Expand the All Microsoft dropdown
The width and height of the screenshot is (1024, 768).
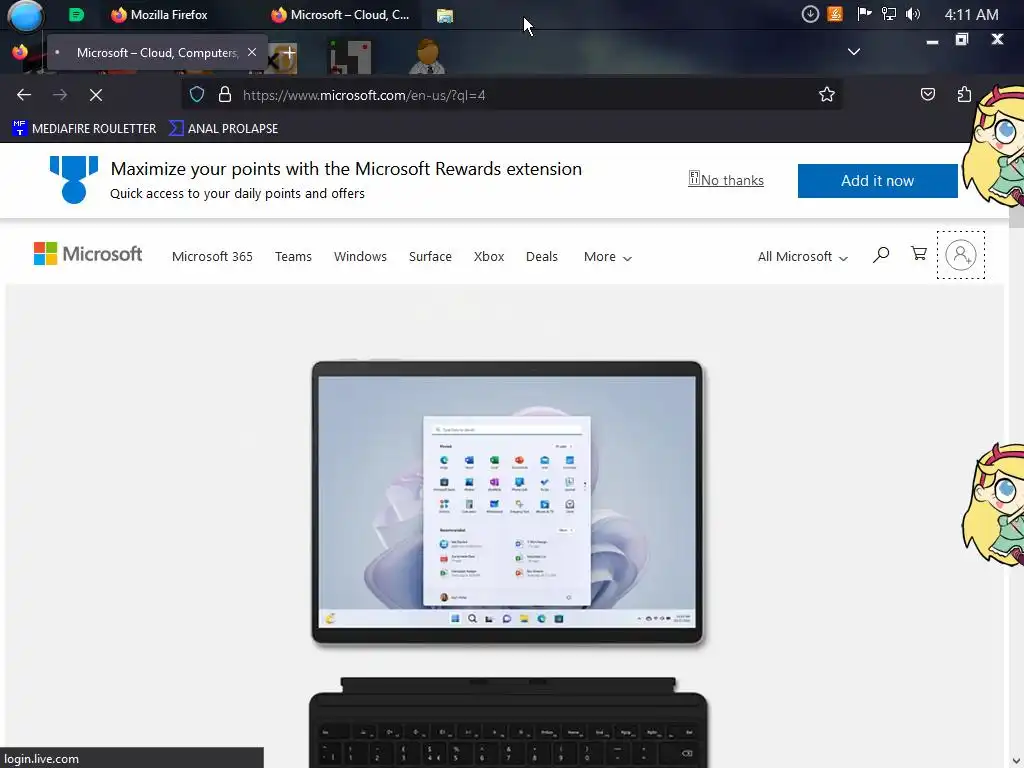803,256
